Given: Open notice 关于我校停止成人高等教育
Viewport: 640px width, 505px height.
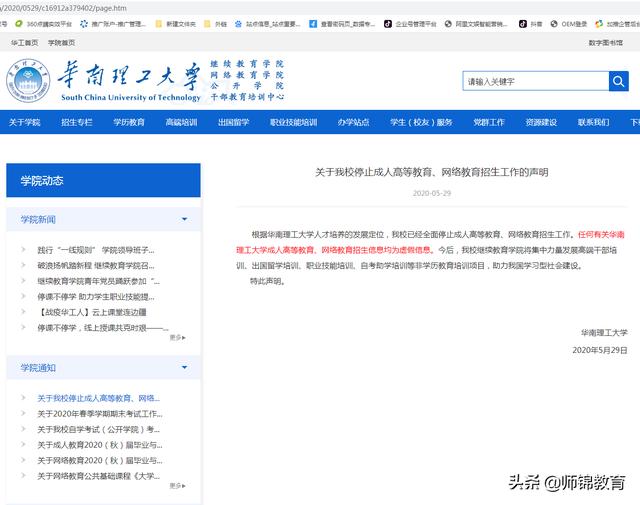Looking at the screenshot, I should tap(98, 398).
